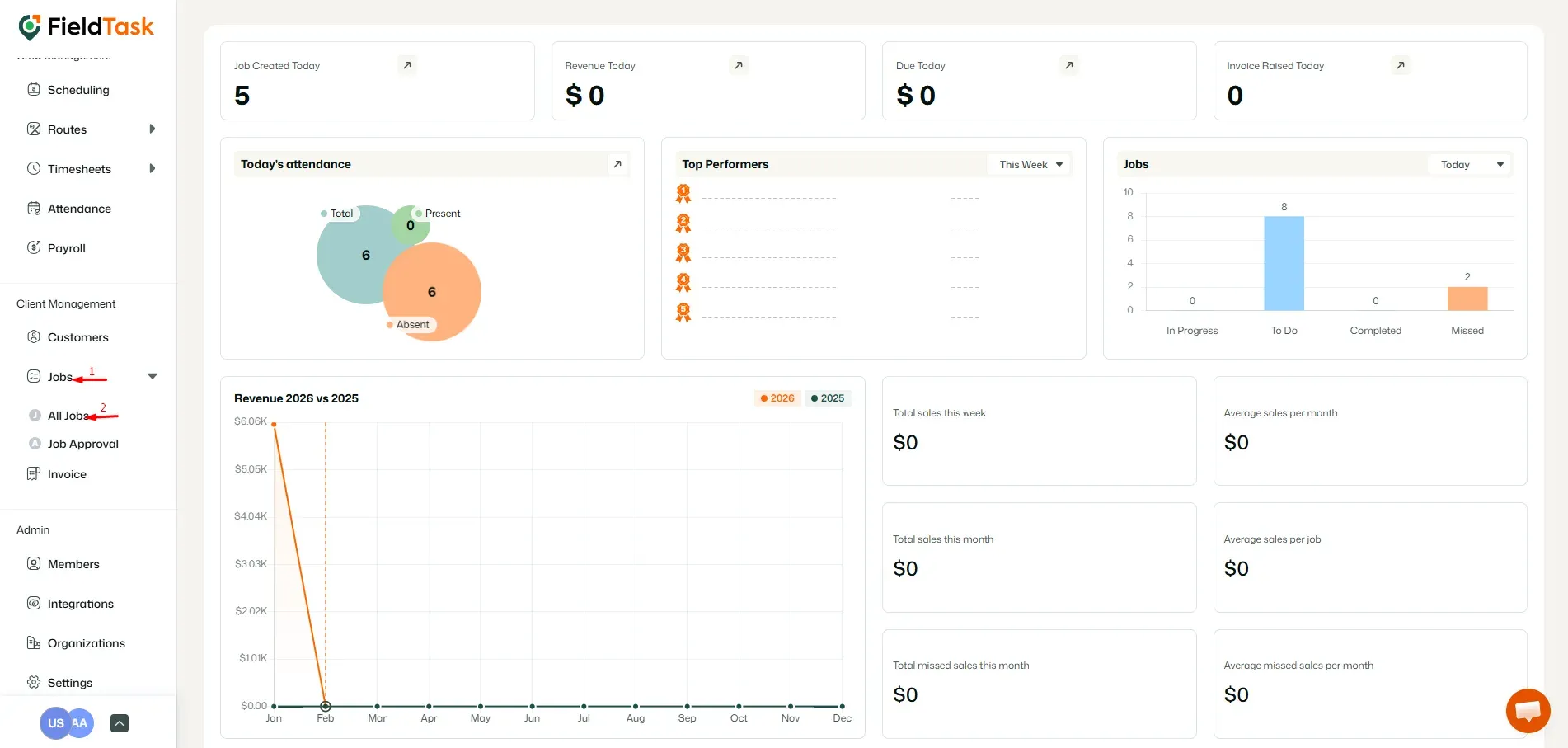The image size is (1568, 748).
Task: Expand the Routes submenu arrow
Action: (x=152, y=129)
